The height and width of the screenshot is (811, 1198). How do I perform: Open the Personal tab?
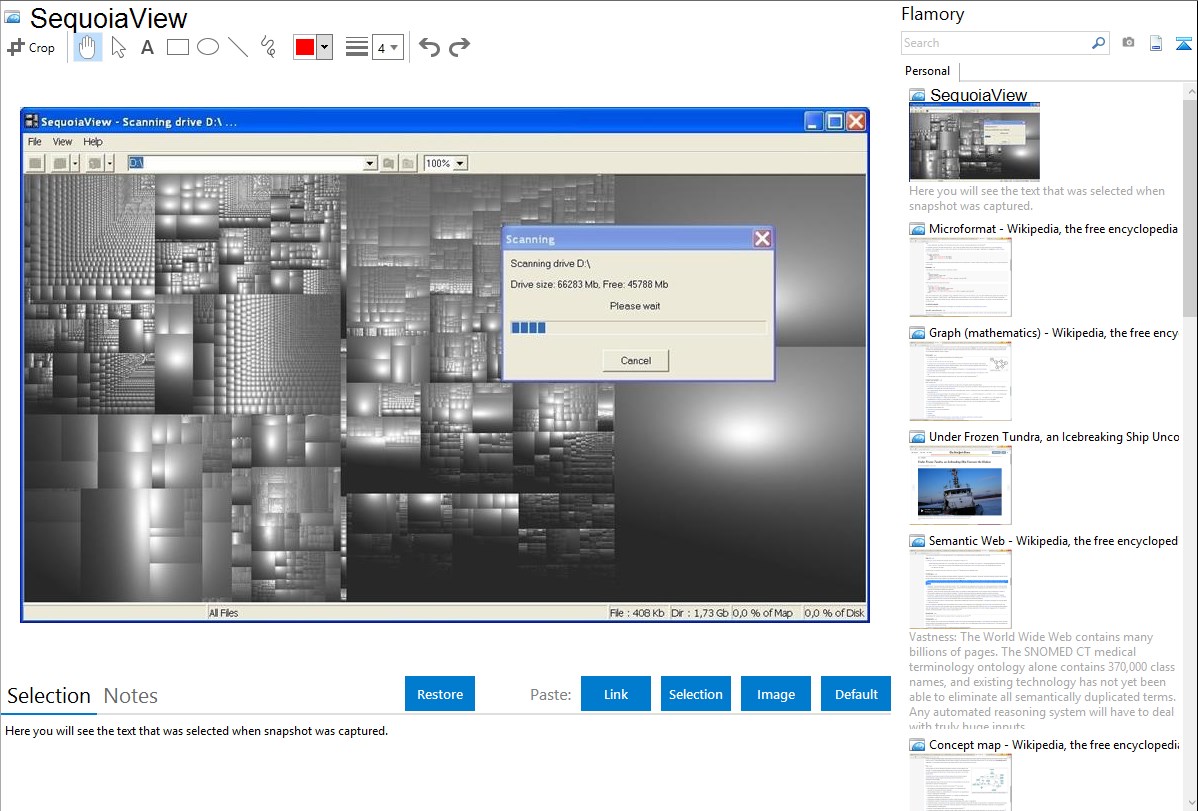click(927, 71)
